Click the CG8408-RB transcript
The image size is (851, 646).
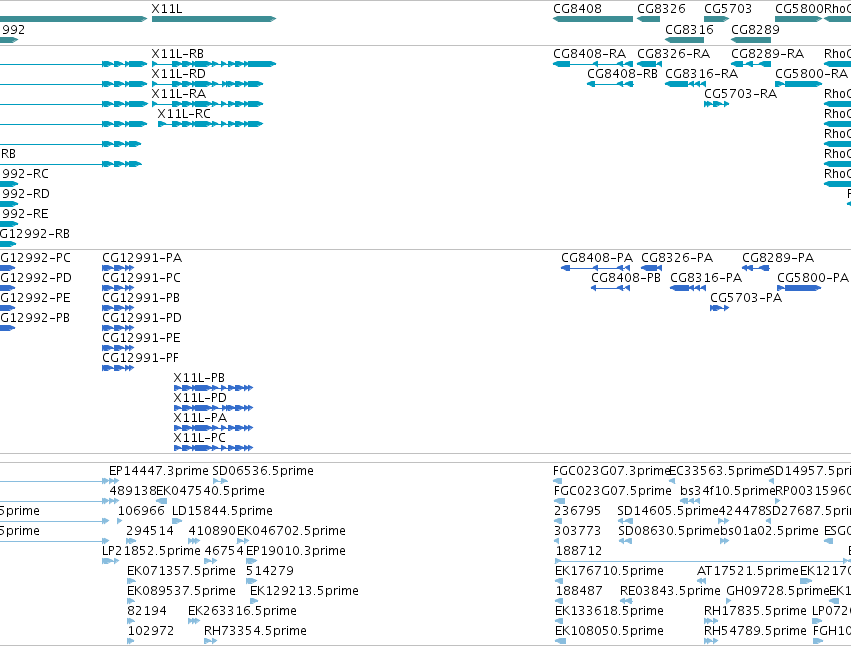click(x=610, y=84)
